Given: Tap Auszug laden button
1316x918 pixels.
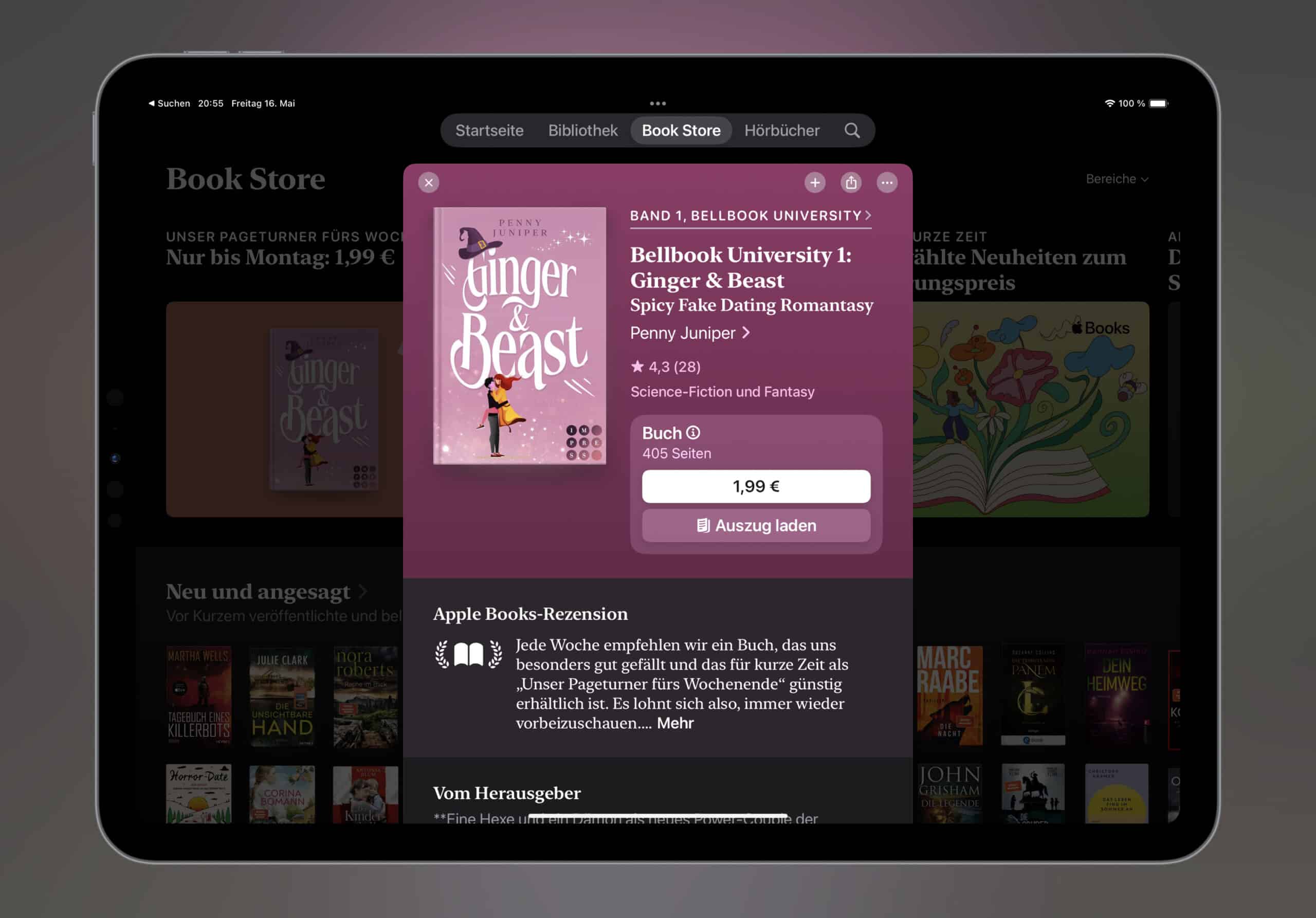Looking at the screenshot, I should [x=756, y=525].
